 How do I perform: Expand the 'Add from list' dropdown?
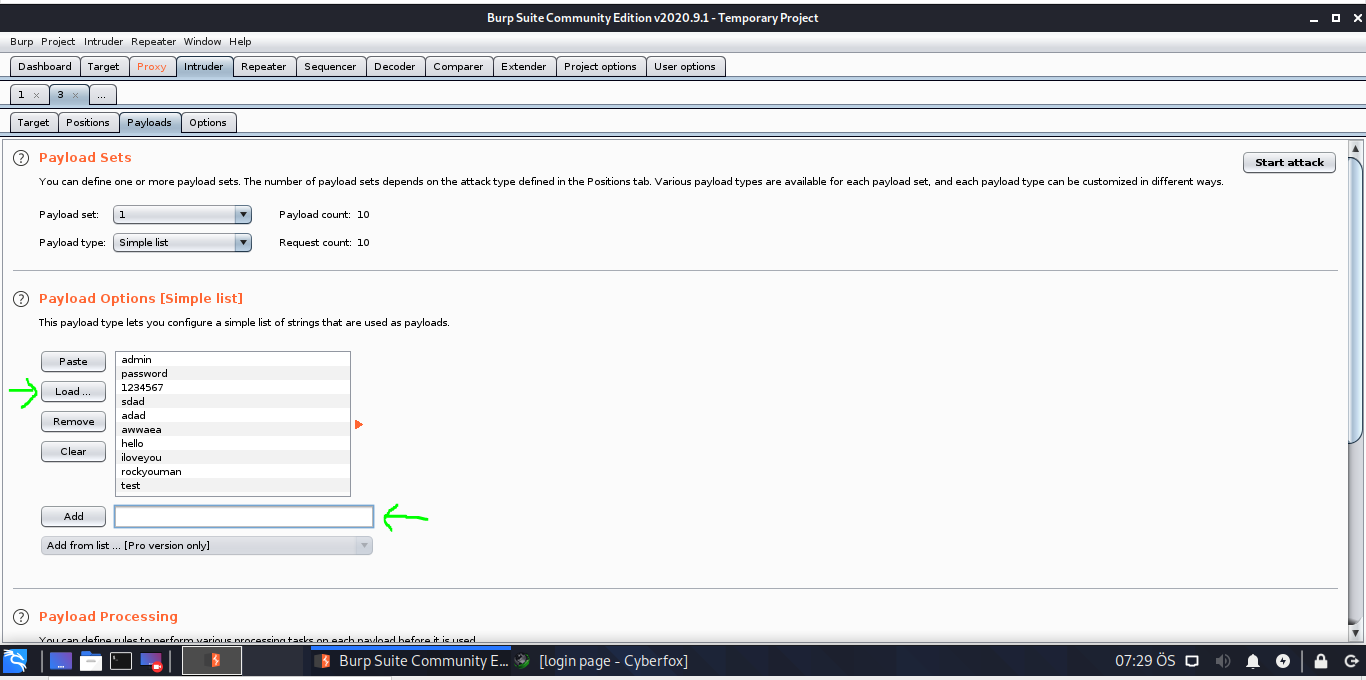click(x=207, y=545)
